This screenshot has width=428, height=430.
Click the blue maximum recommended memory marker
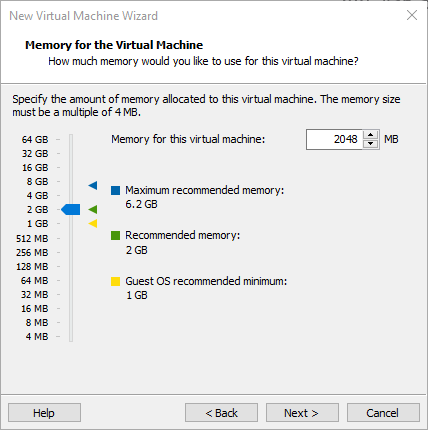[x=93, y=185]
